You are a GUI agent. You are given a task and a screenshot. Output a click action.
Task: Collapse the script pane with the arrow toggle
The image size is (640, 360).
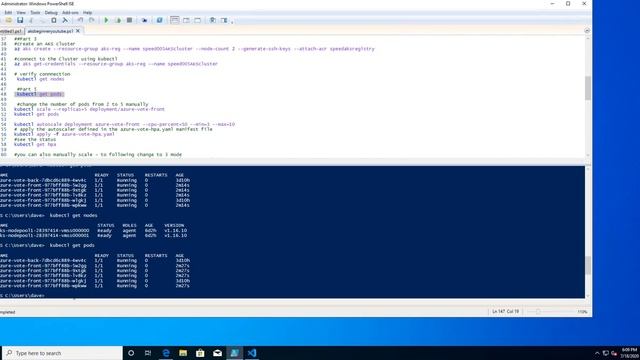coord(587,31)
